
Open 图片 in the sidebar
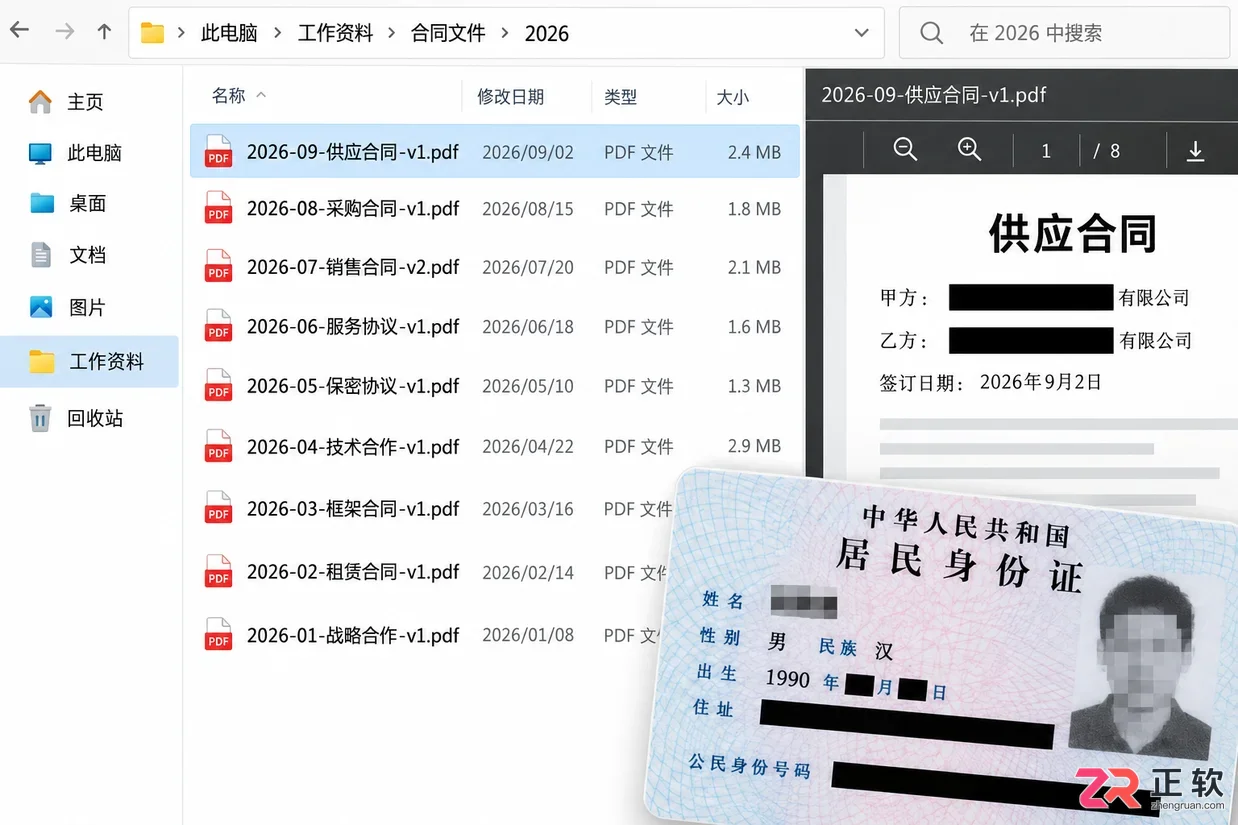87,307
